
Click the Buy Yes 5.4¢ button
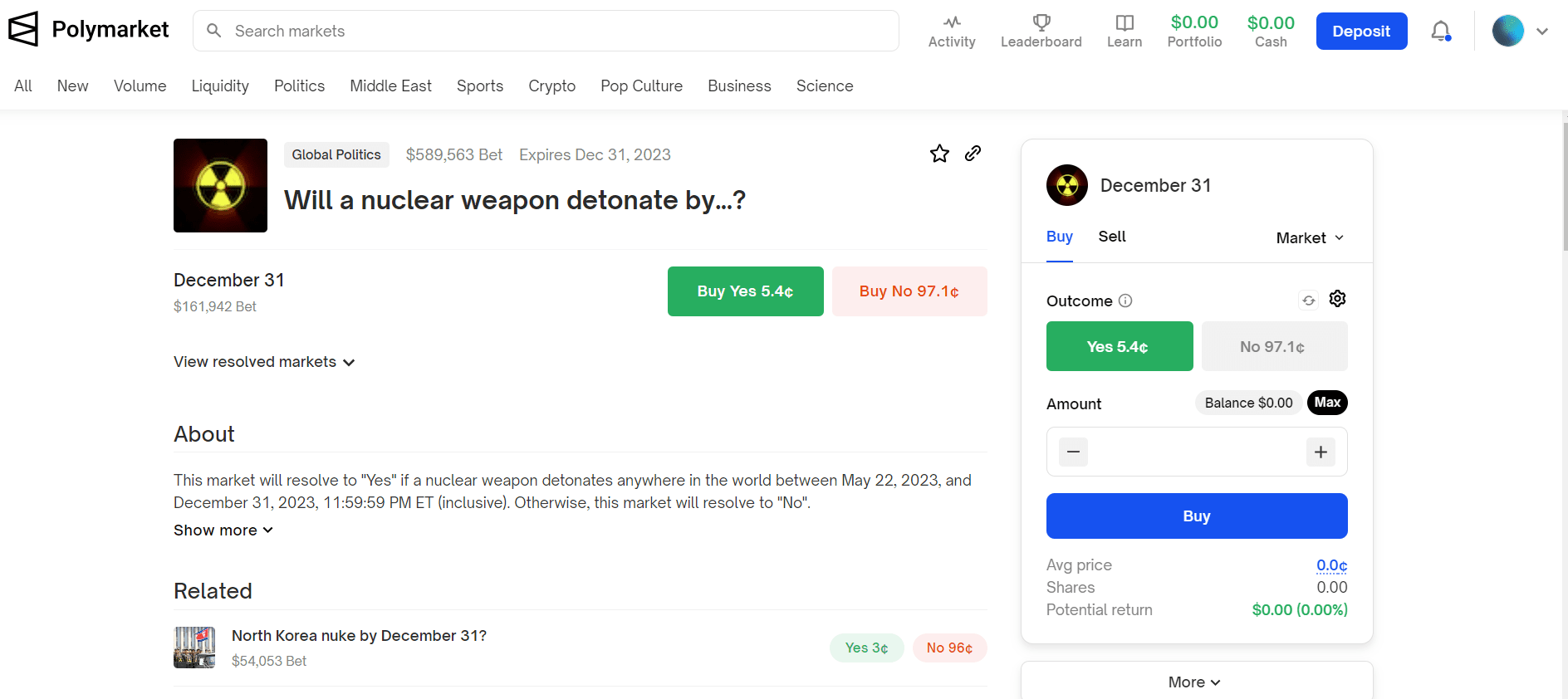coord(746,291)
